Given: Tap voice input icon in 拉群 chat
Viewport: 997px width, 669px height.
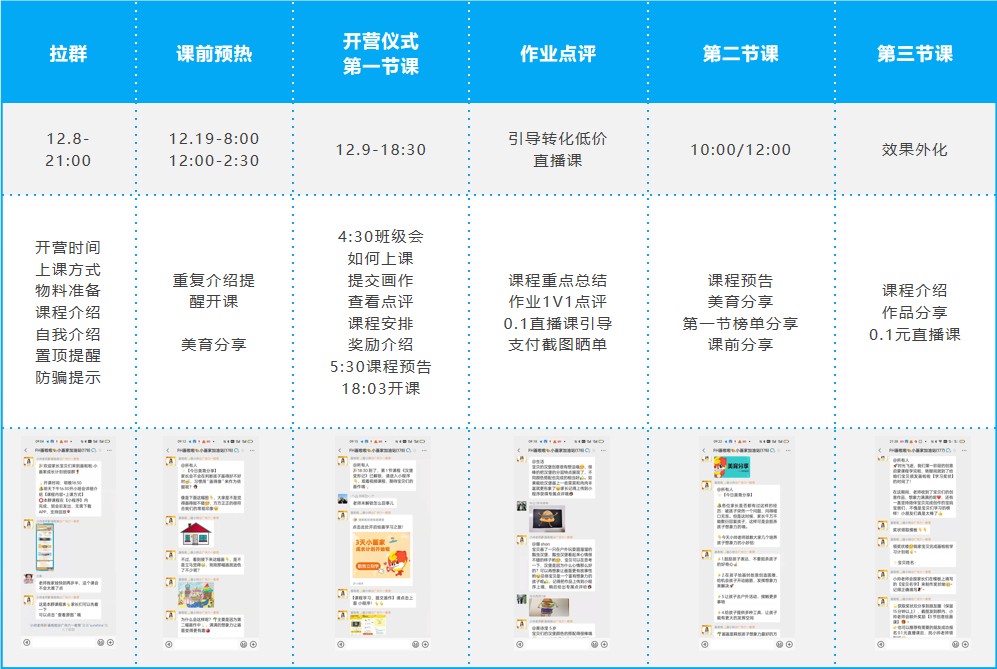Looking at the screenshot, I should tap(27, 643).
